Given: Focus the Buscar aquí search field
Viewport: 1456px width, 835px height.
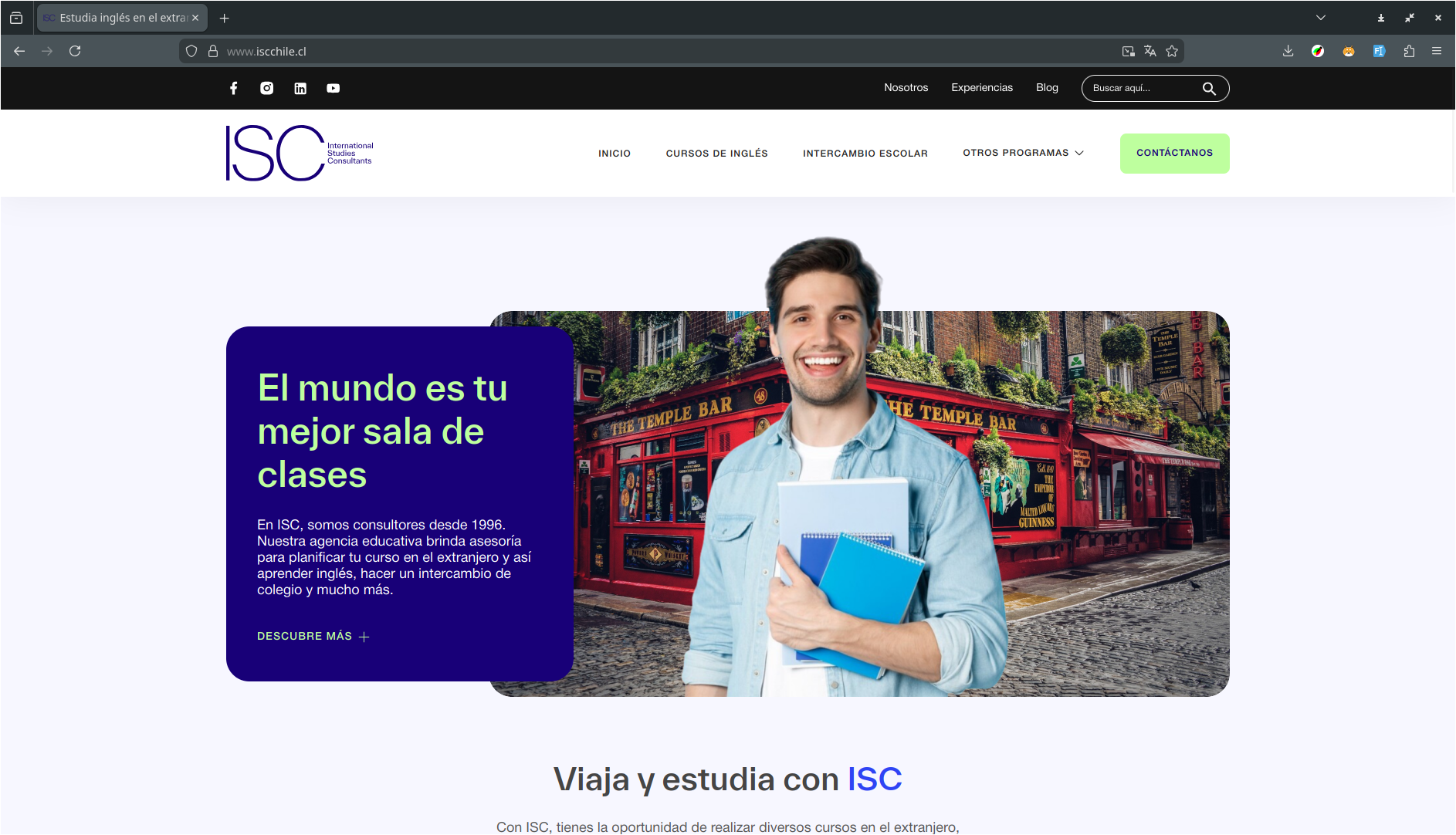Looking at the screenshot, I should [x=1141, y=88].
